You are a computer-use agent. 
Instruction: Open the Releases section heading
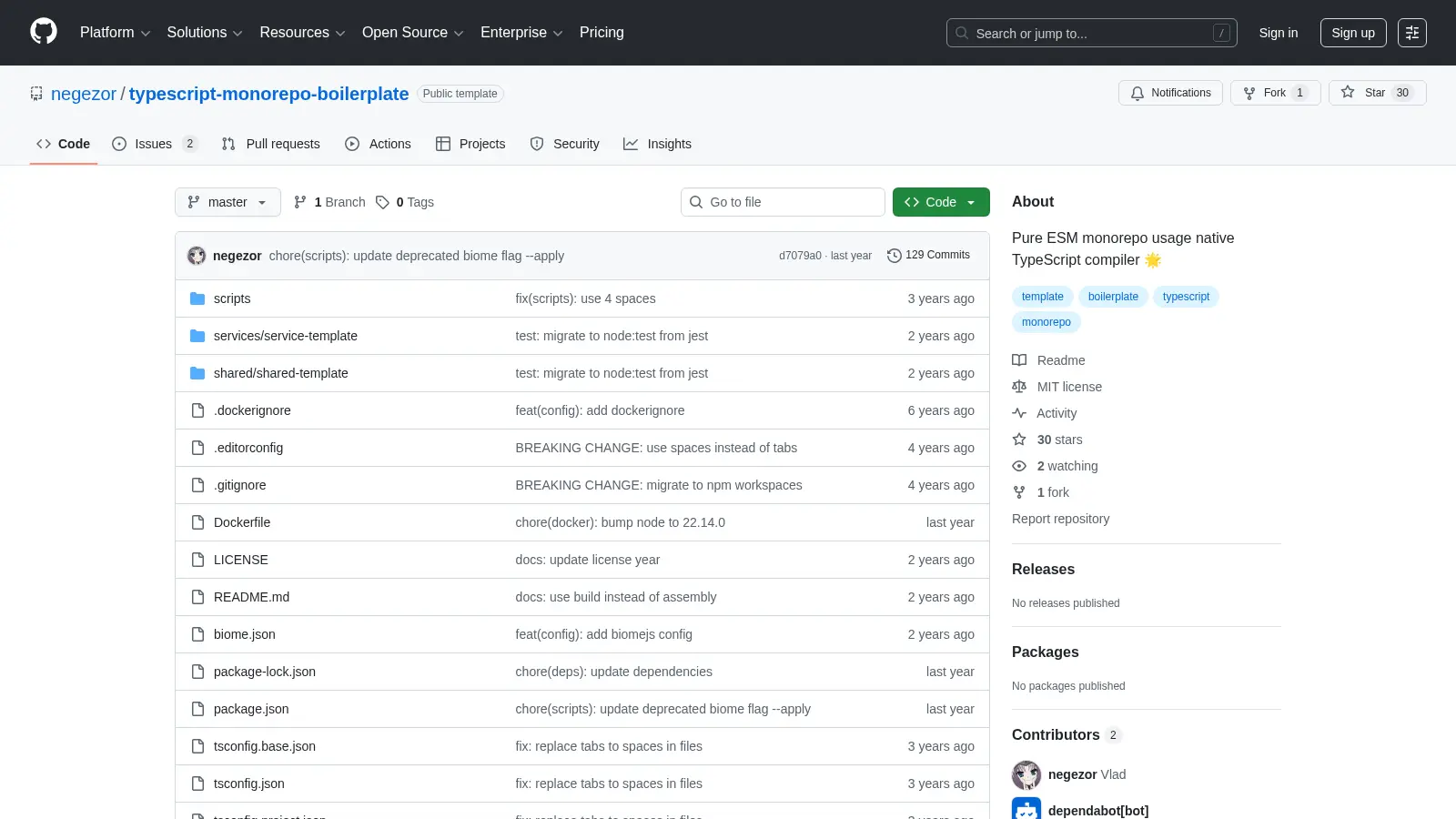point(1043,569)
